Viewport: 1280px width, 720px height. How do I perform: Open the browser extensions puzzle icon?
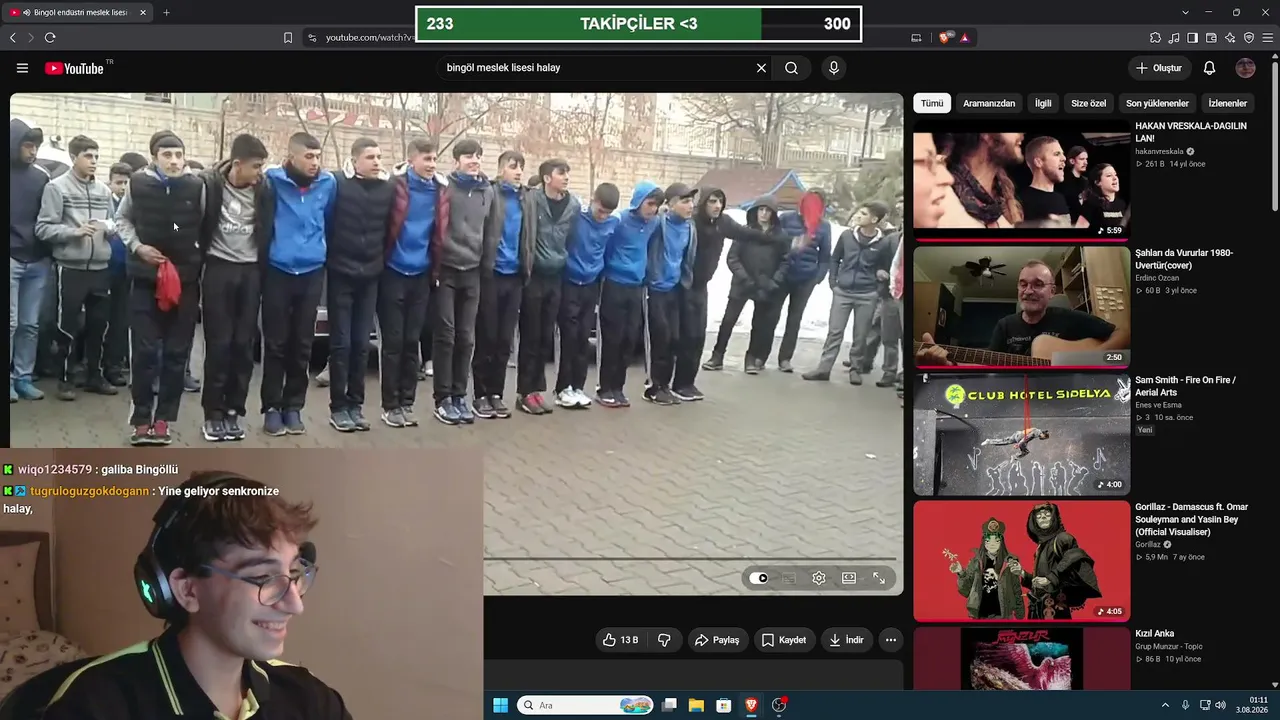click(1155, 38)
